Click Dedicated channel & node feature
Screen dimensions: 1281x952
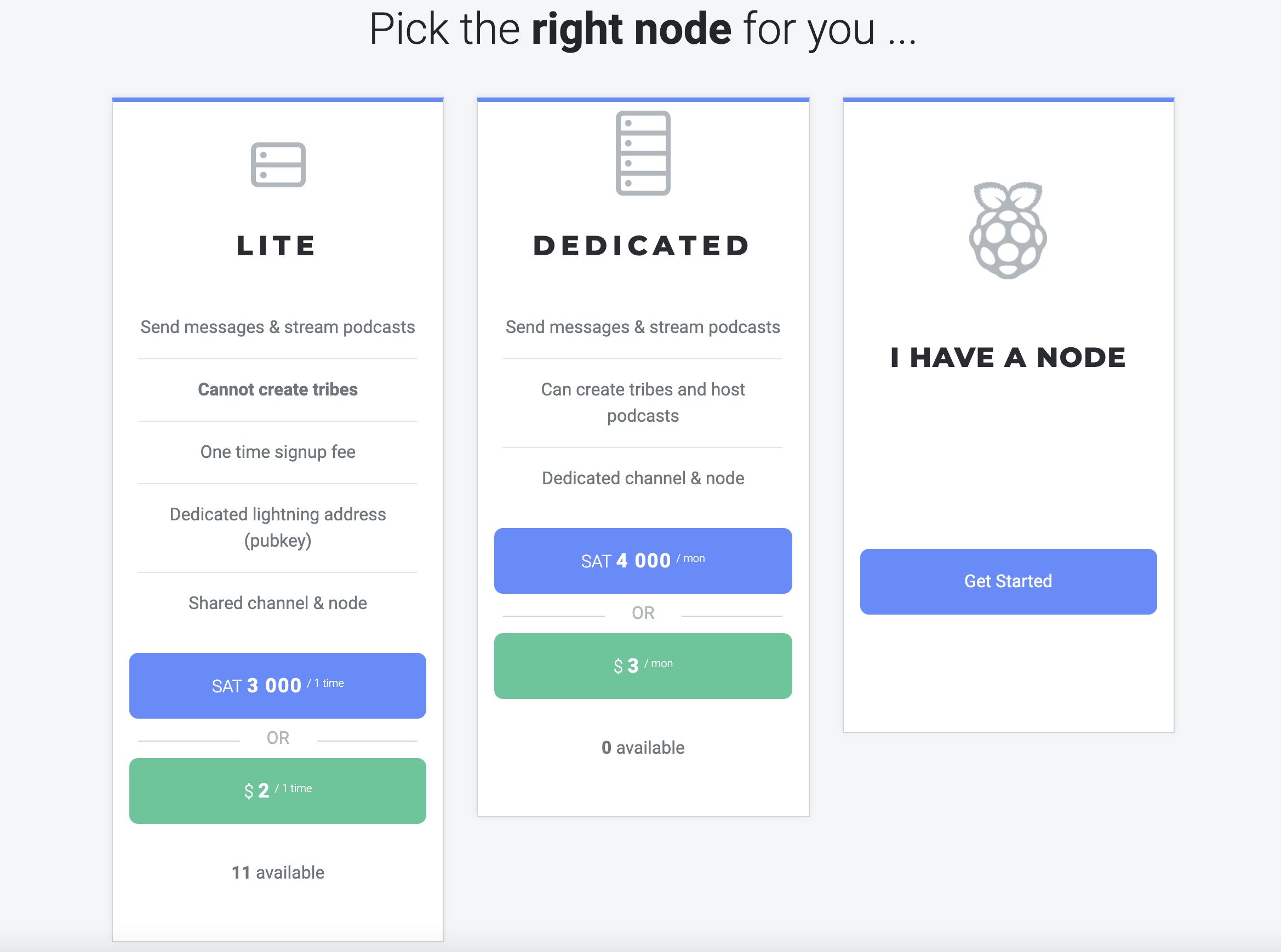(x=643, y=478)
